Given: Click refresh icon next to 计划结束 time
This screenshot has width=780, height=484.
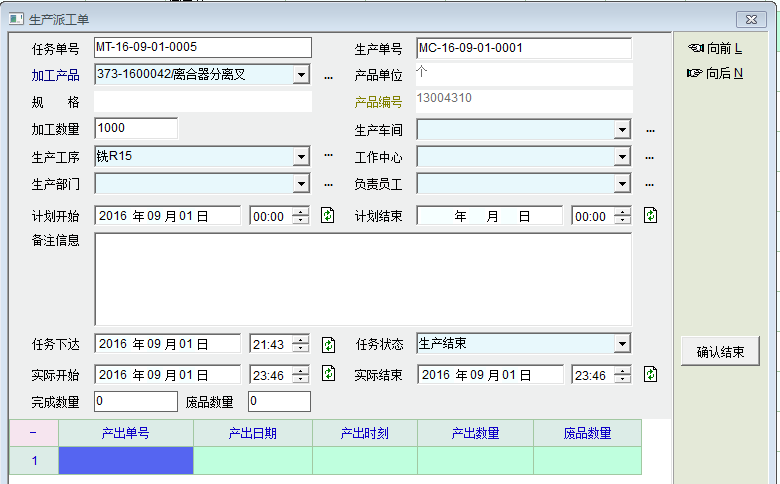Looking at the screenshot, I should [651, 216].
